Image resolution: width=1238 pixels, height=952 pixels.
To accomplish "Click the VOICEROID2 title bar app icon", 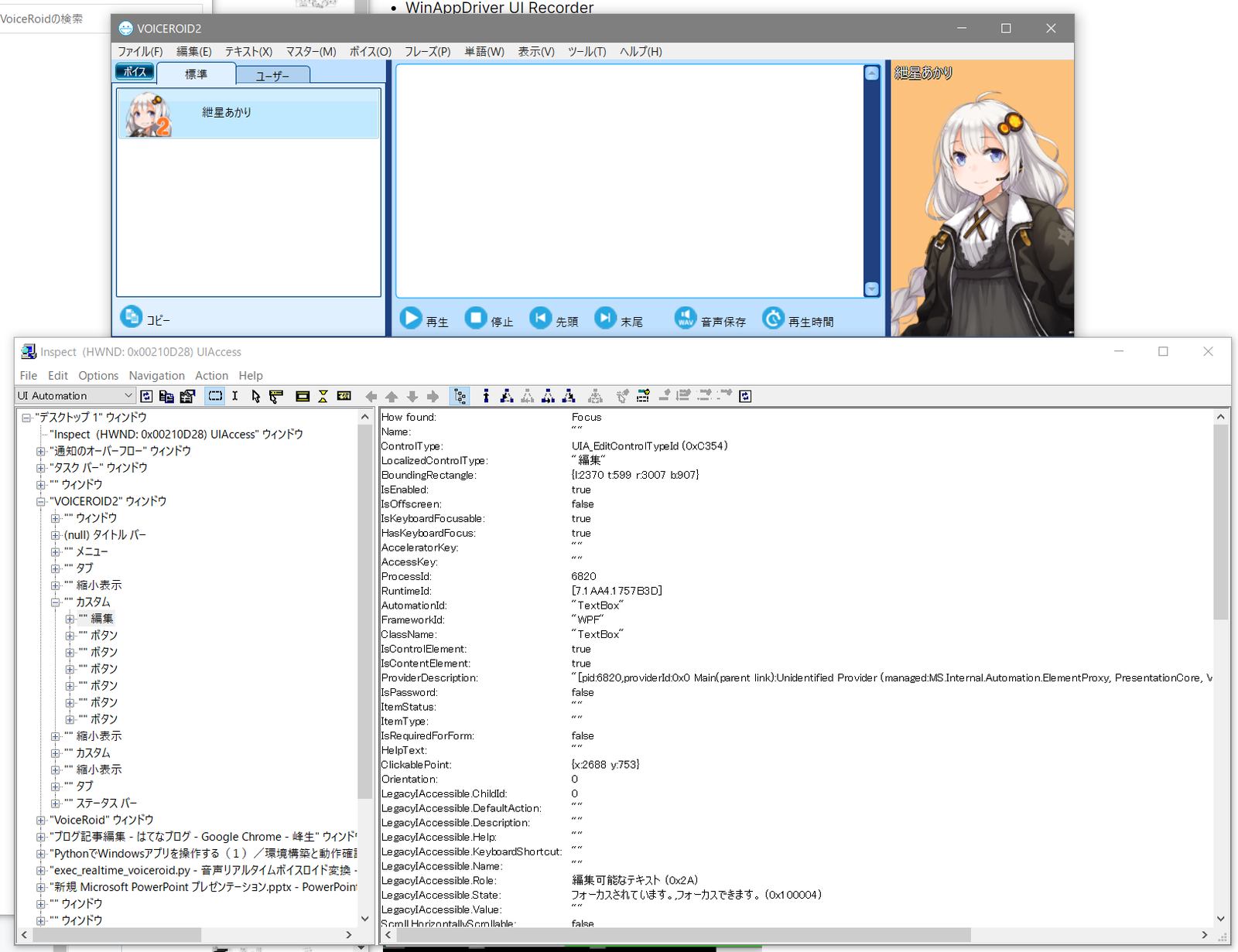I will tap(126, 29).
